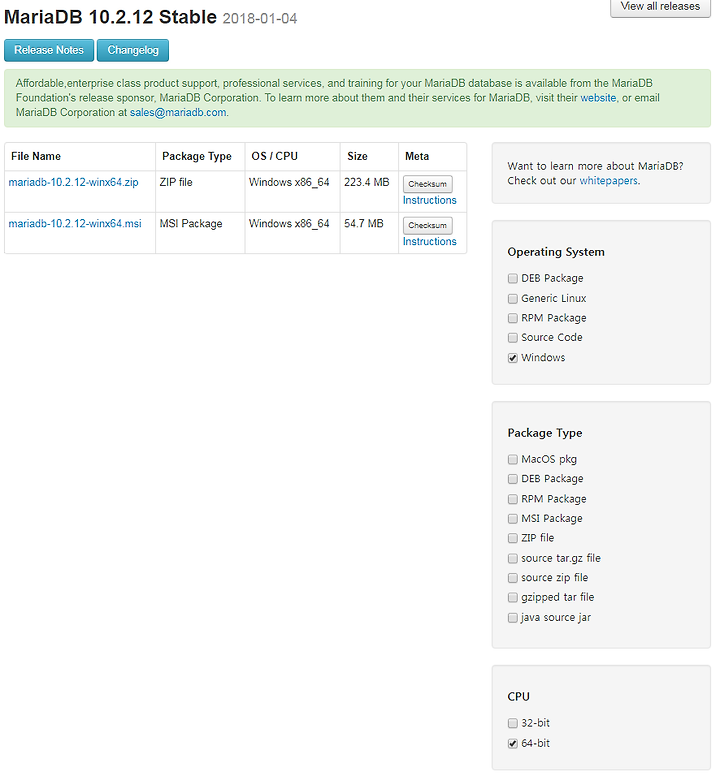Check DEB Package under Package Type
Image resolution: width=720 pixels, height=776 pixels.
pyautogui.click(x=513, y=479)
